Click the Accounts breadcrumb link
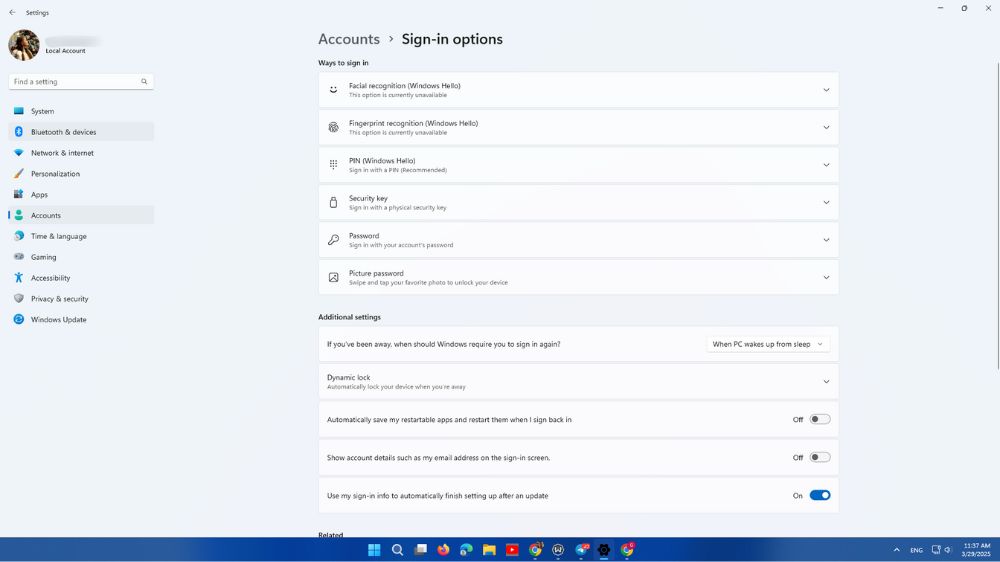This screenshot has height=562, width=1000. point(349,39)
